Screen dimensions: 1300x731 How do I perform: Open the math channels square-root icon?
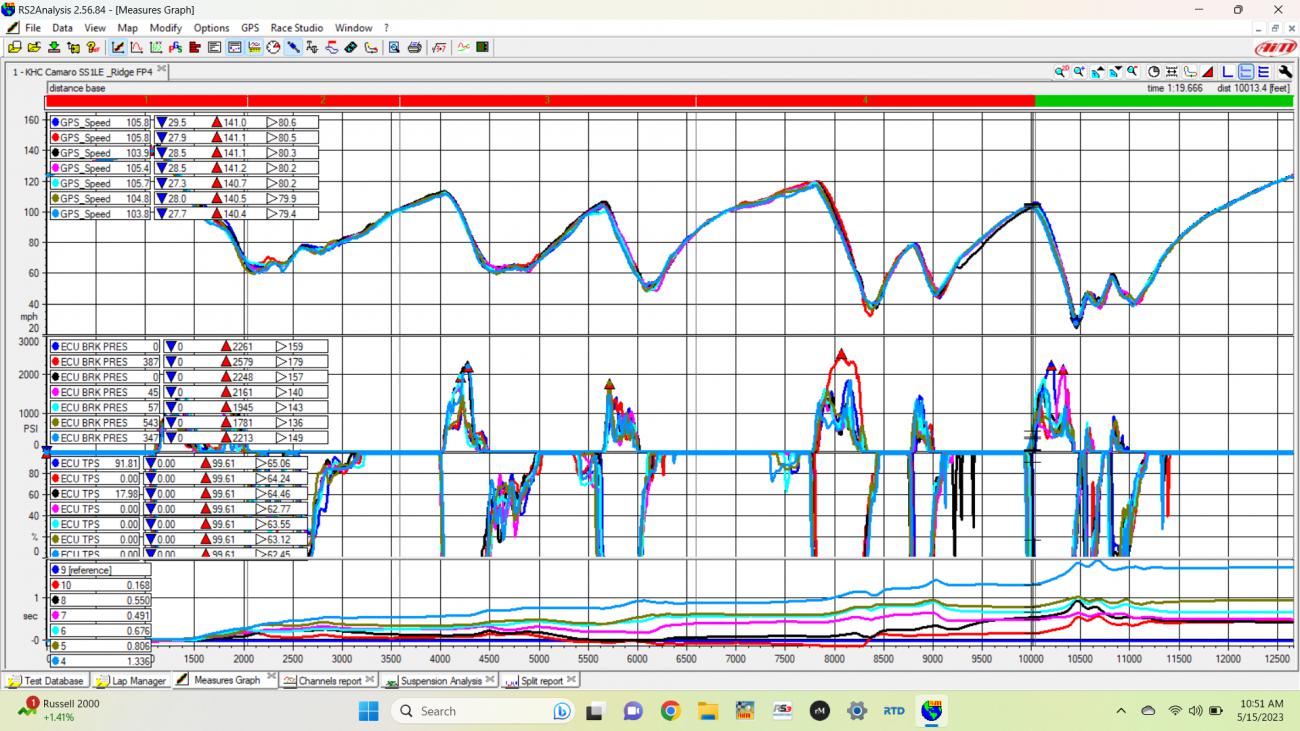[x=438, y=47]
